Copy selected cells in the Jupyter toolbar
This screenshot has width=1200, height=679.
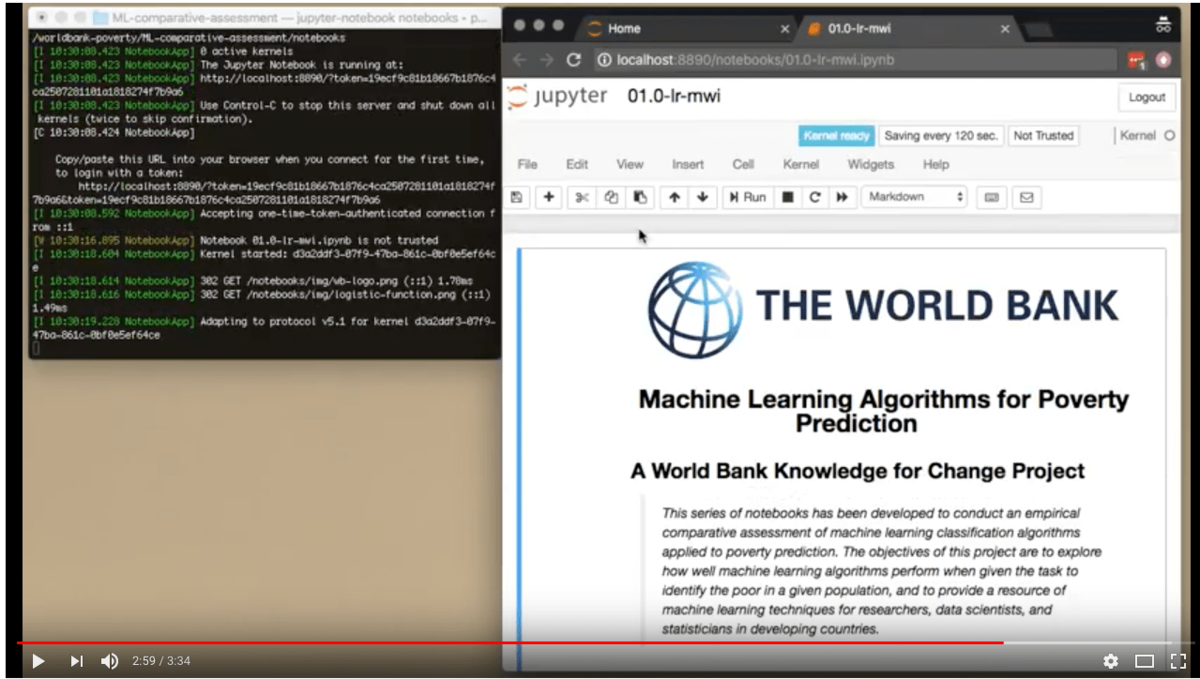(x=611, y=198)
